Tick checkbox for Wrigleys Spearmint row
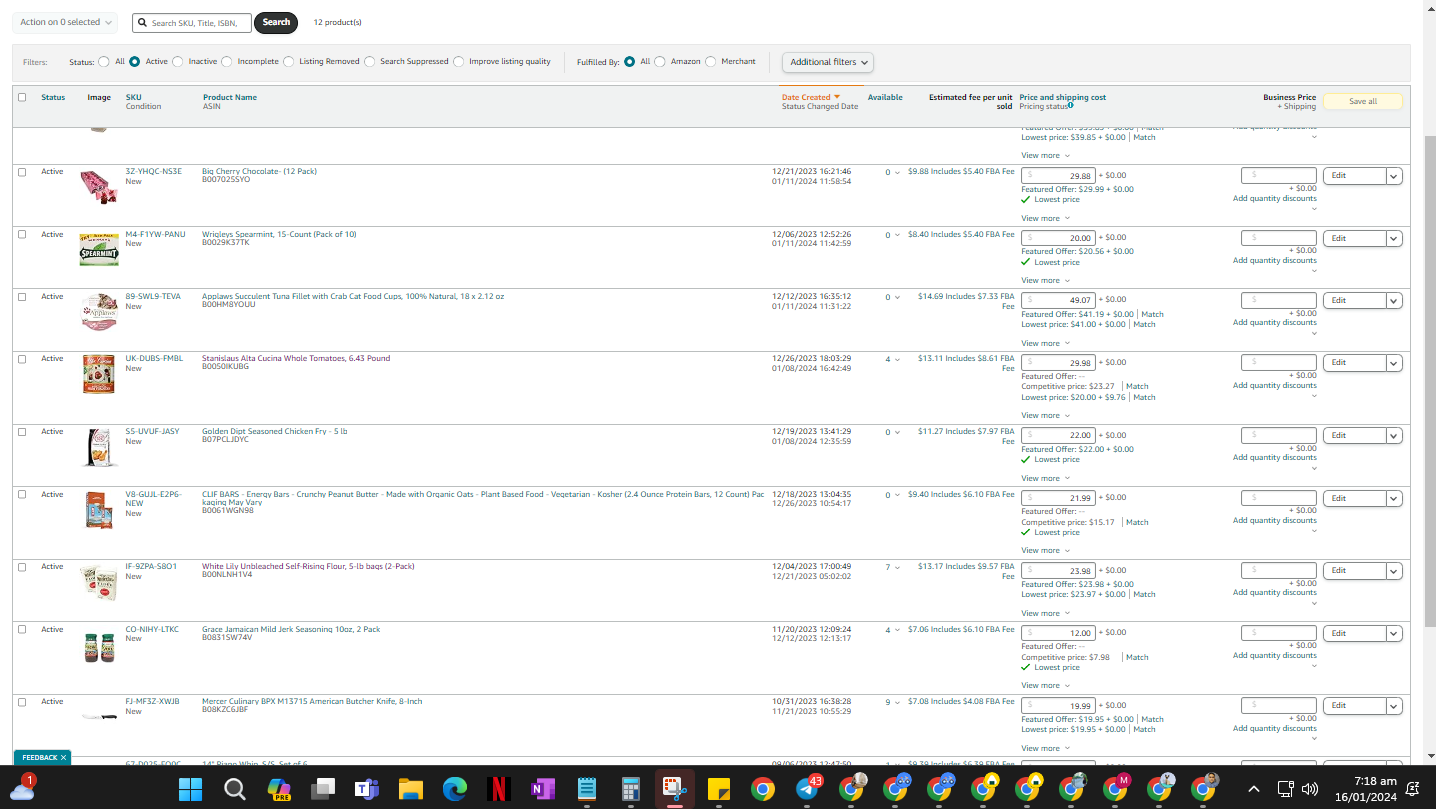The width and height of the screenshot is (1436, 809). point(22,235)
